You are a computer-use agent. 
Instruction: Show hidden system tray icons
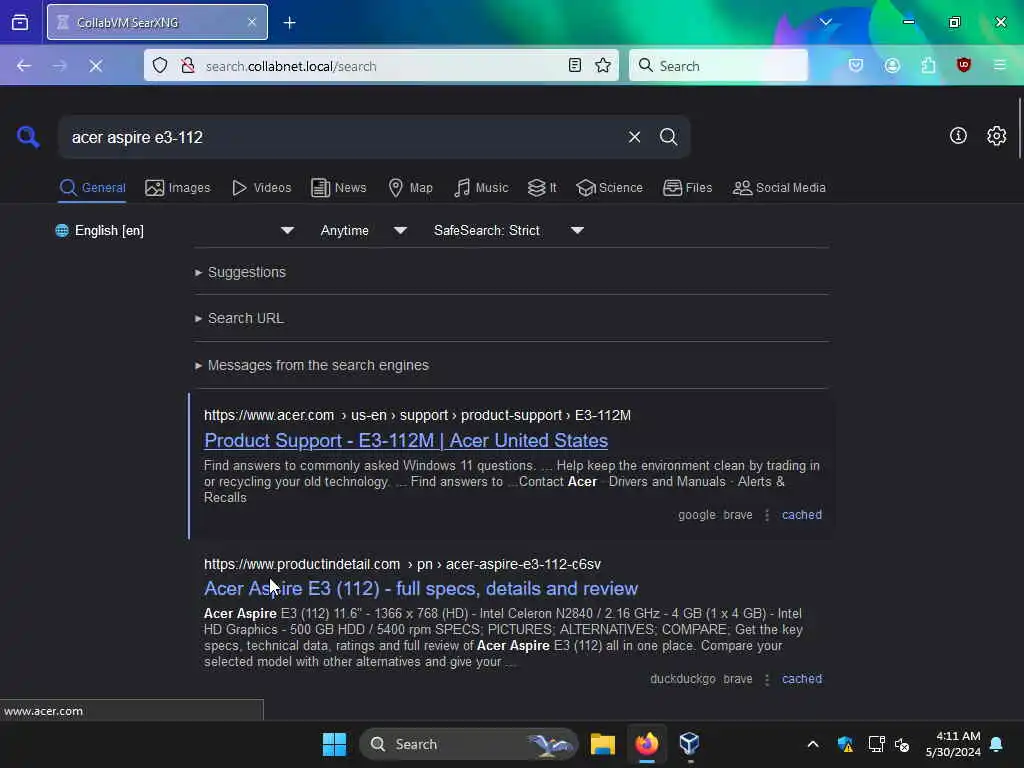813,744
